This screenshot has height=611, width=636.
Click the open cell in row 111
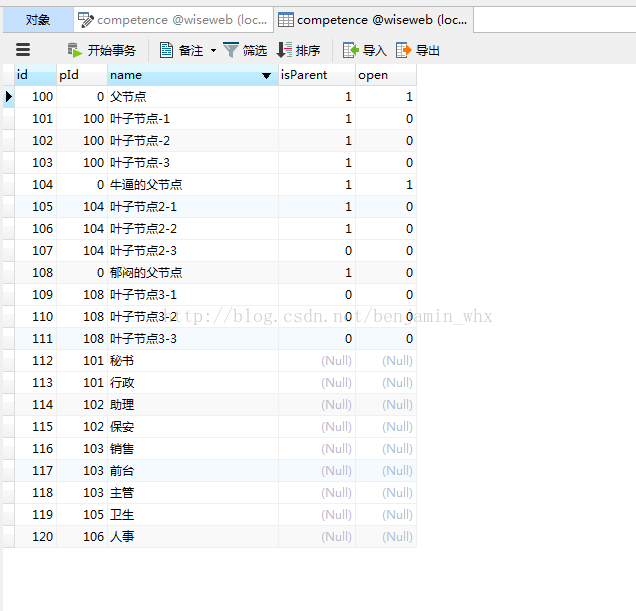[386, 339]
